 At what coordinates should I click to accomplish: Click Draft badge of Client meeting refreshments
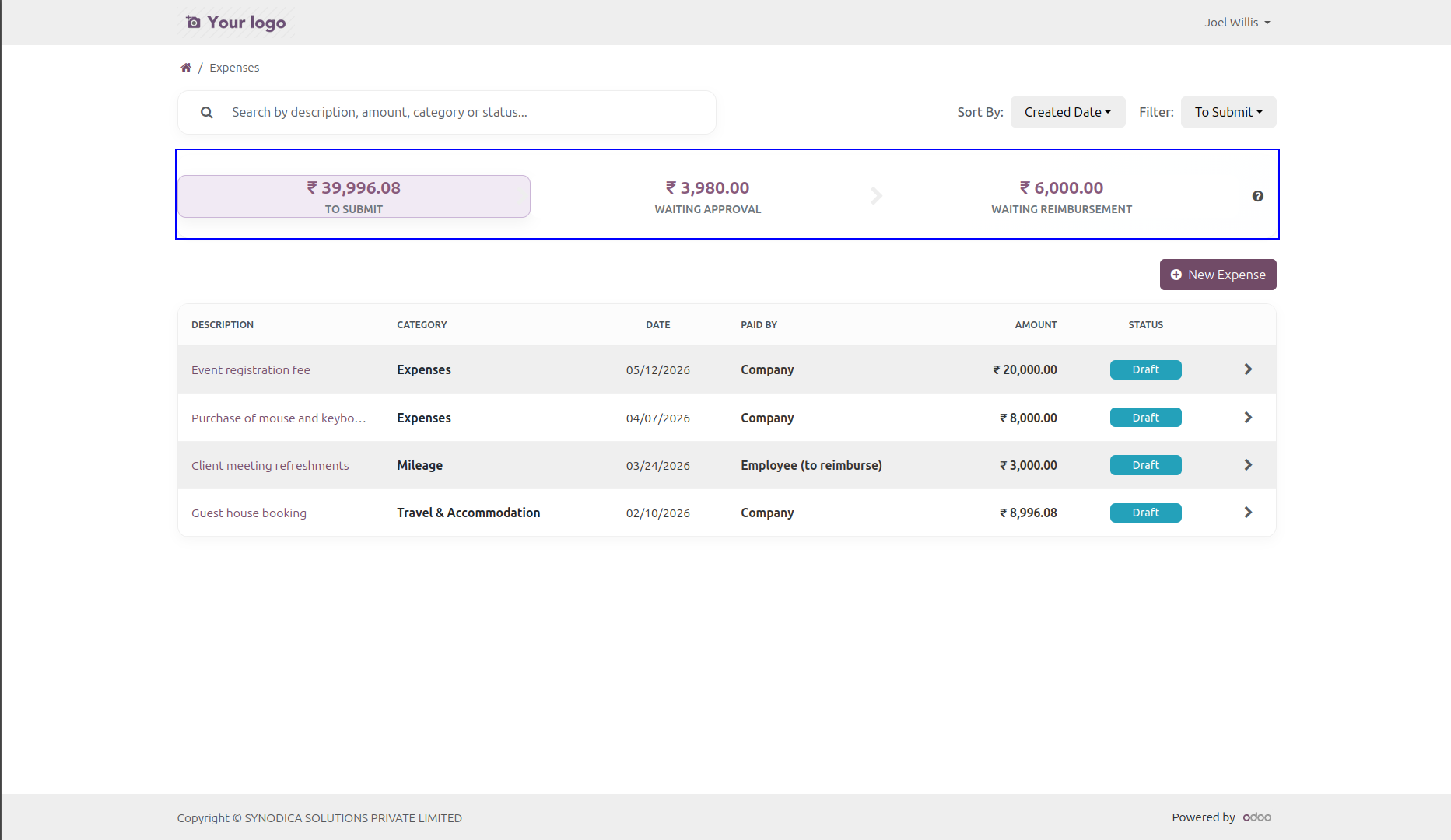(x=1145, y=465)
